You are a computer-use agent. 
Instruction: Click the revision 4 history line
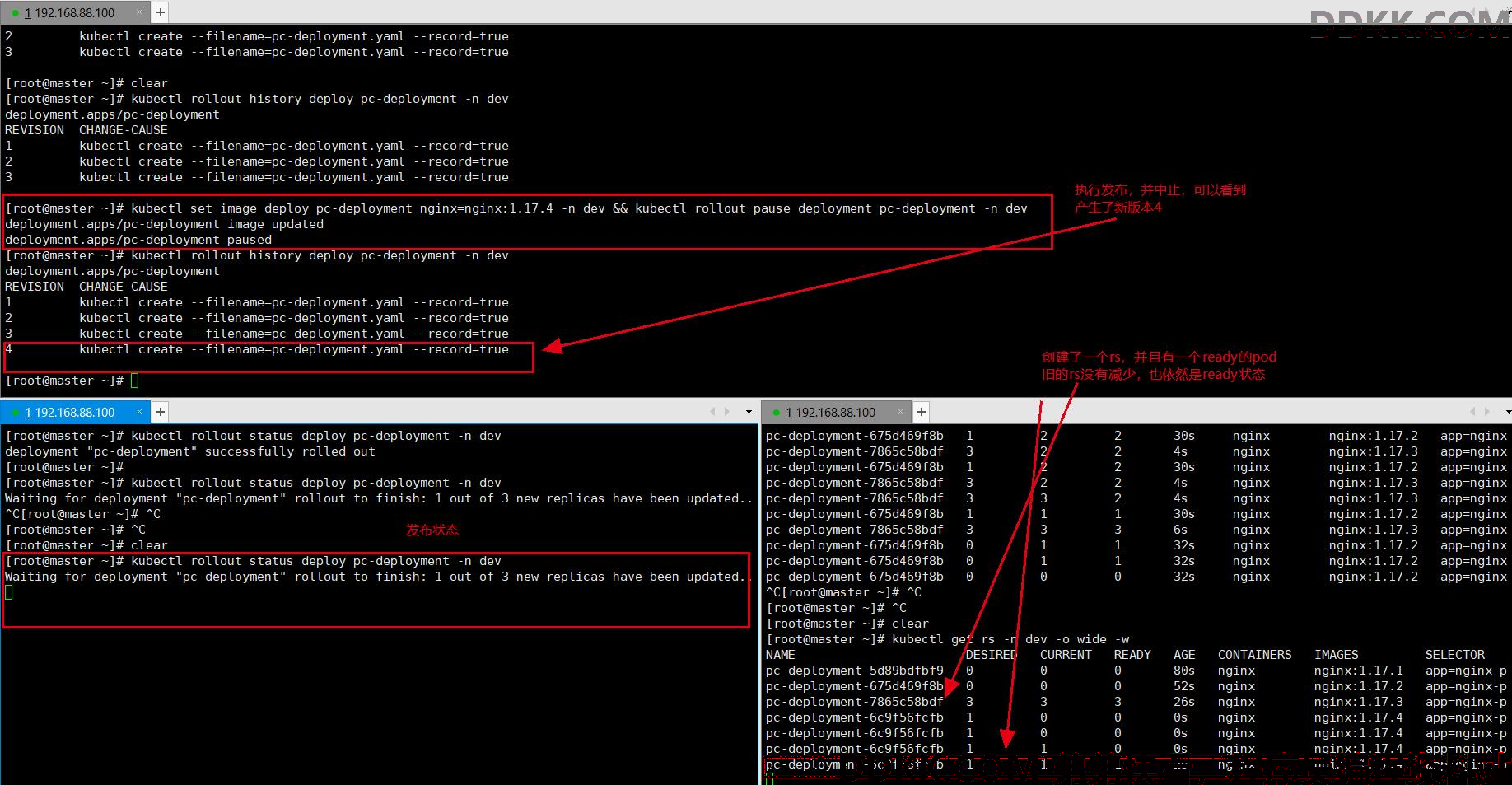(257, 349)
